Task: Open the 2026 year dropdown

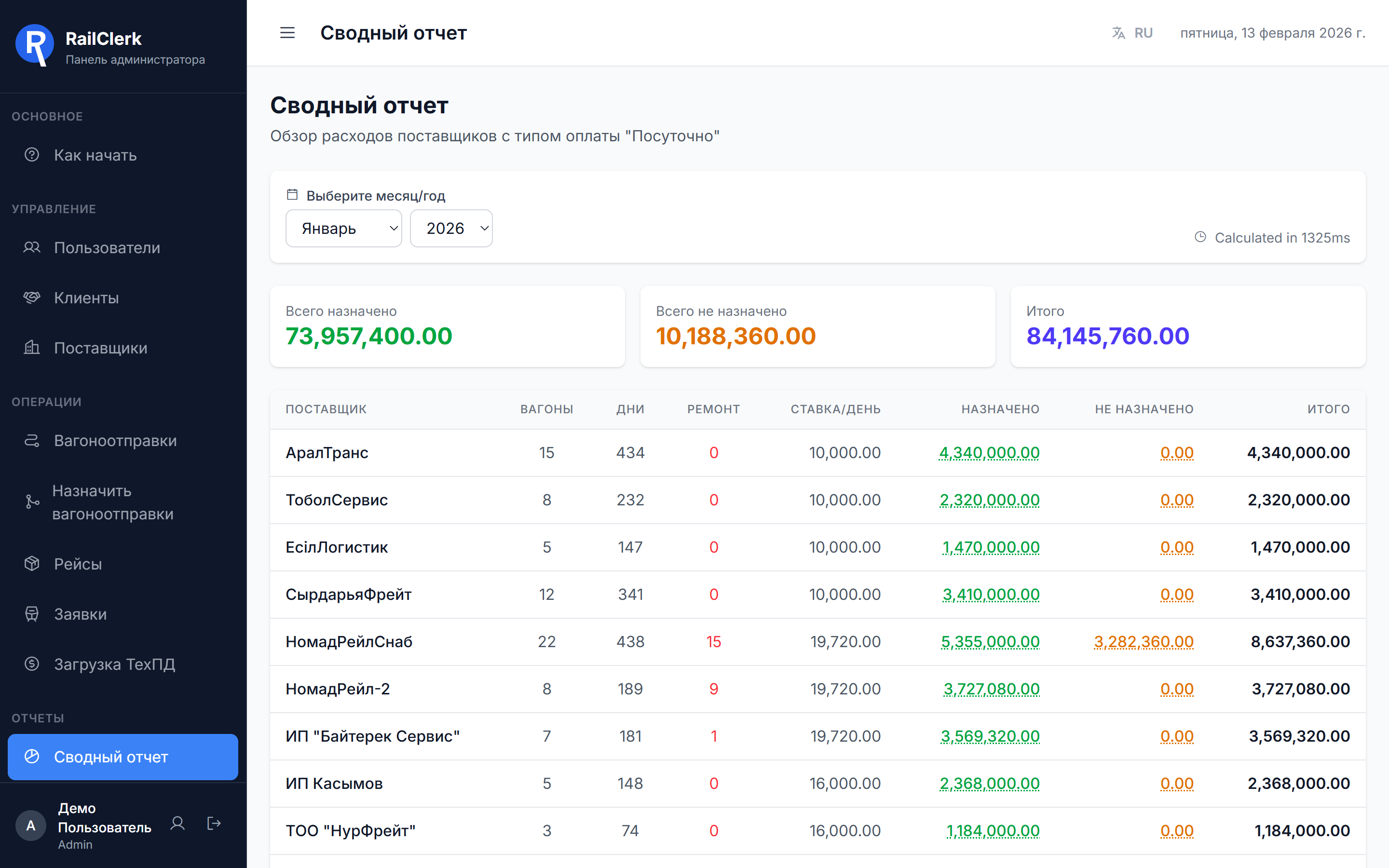Action: point(451,229)
